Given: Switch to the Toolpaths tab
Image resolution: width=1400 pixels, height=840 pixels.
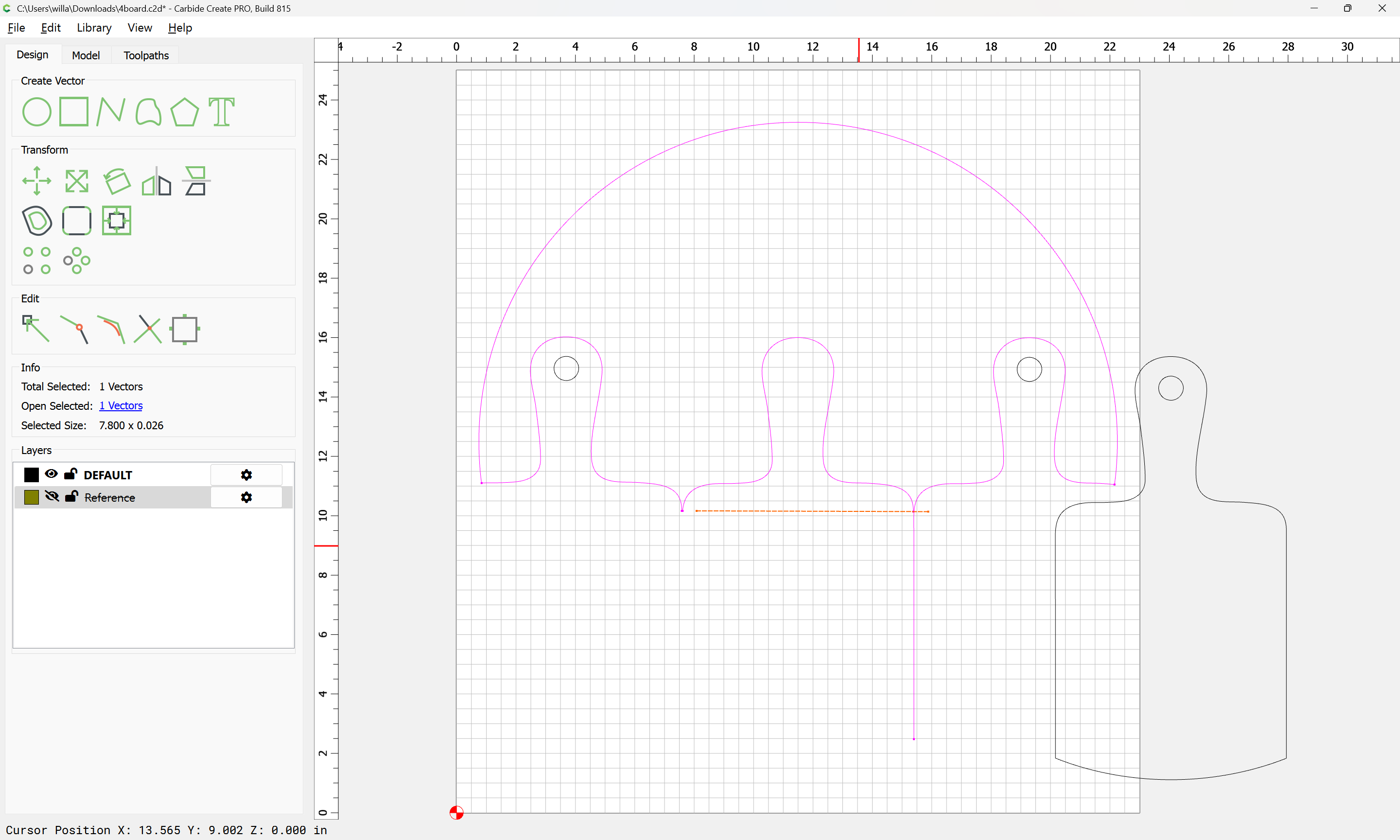Looking at the screenshot, I should pos(146,55).
